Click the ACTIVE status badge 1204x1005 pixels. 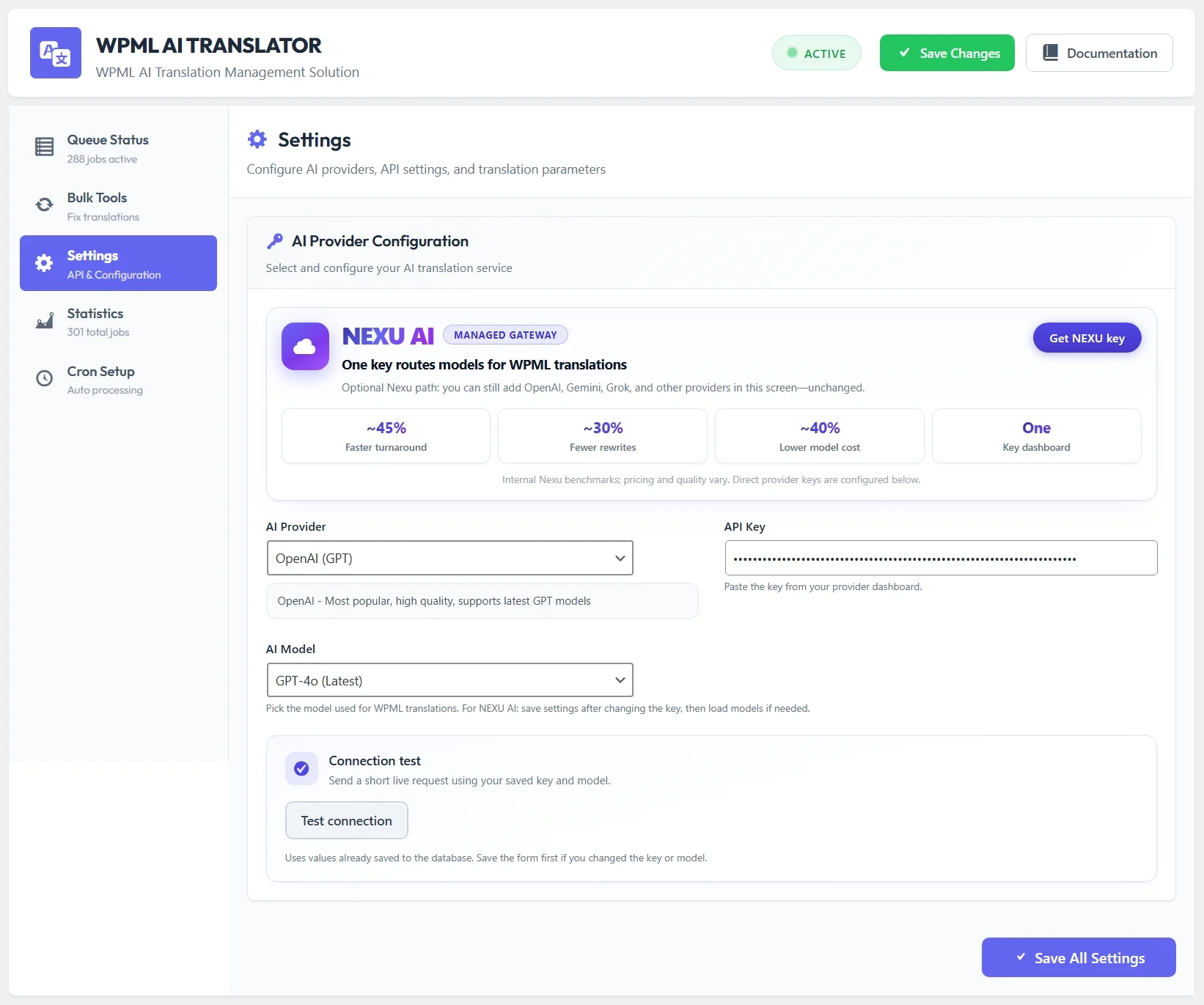(x=816, y=53)
